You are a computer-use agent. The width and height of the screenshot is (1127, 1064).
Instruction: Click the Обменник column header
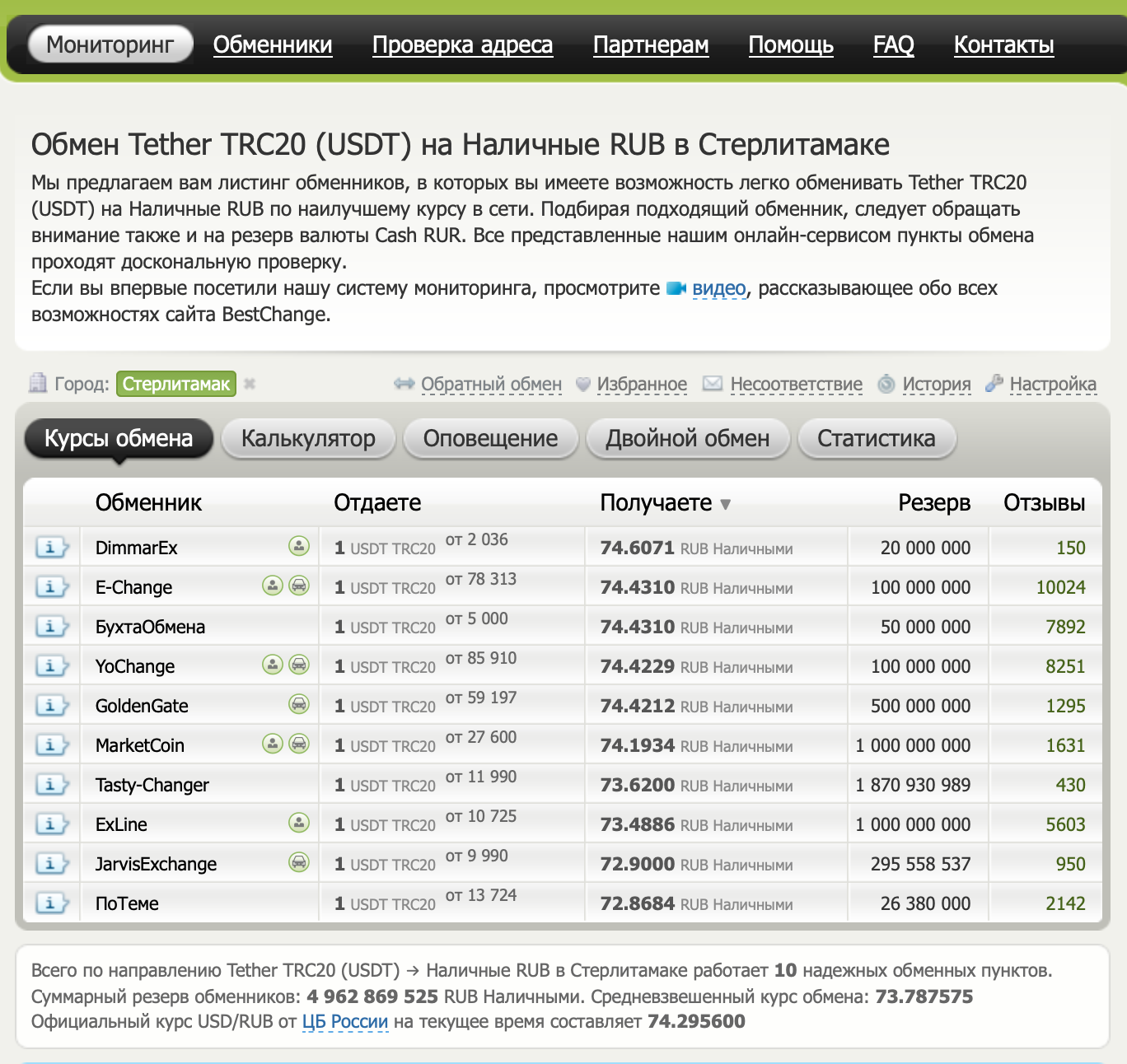pyautogui.click(x=148, y=502)
